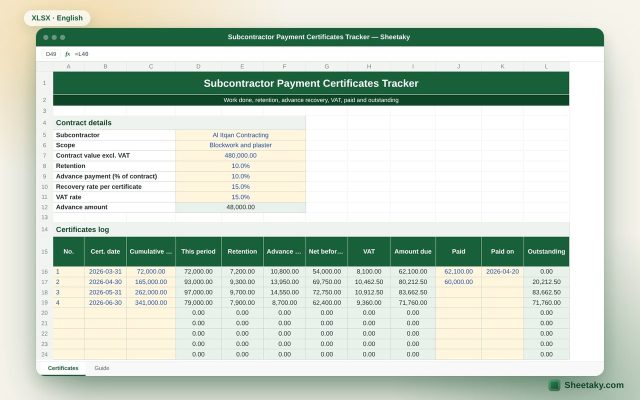Click the 'Amount due' table header

coord(413,252)
